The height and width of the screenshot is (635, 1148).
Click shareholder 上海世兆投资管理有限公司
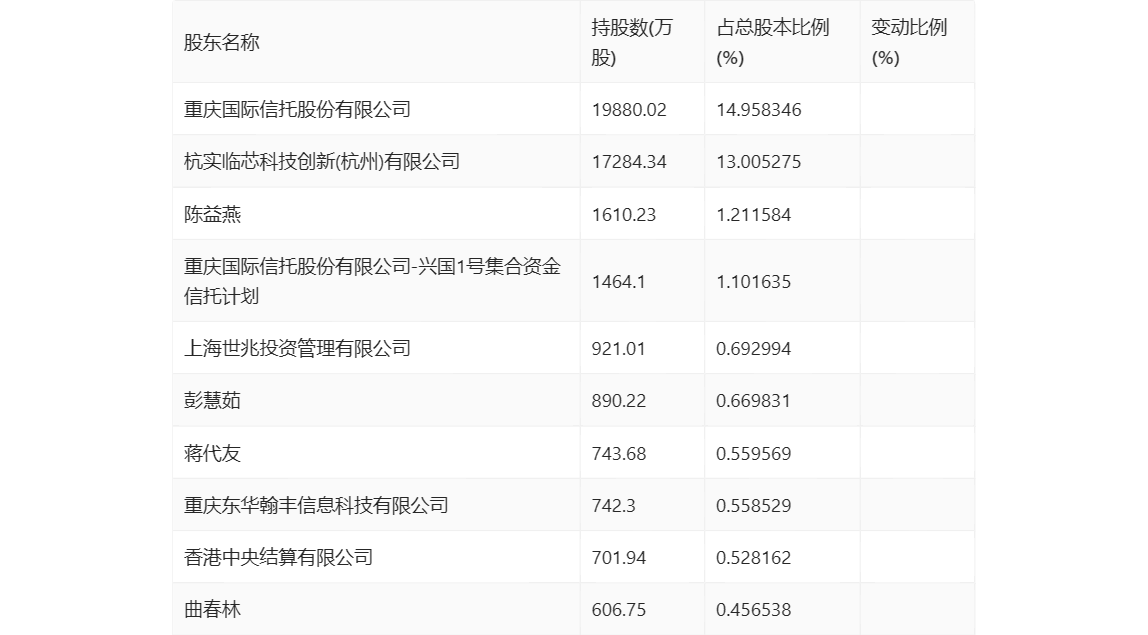coord(297,349)
